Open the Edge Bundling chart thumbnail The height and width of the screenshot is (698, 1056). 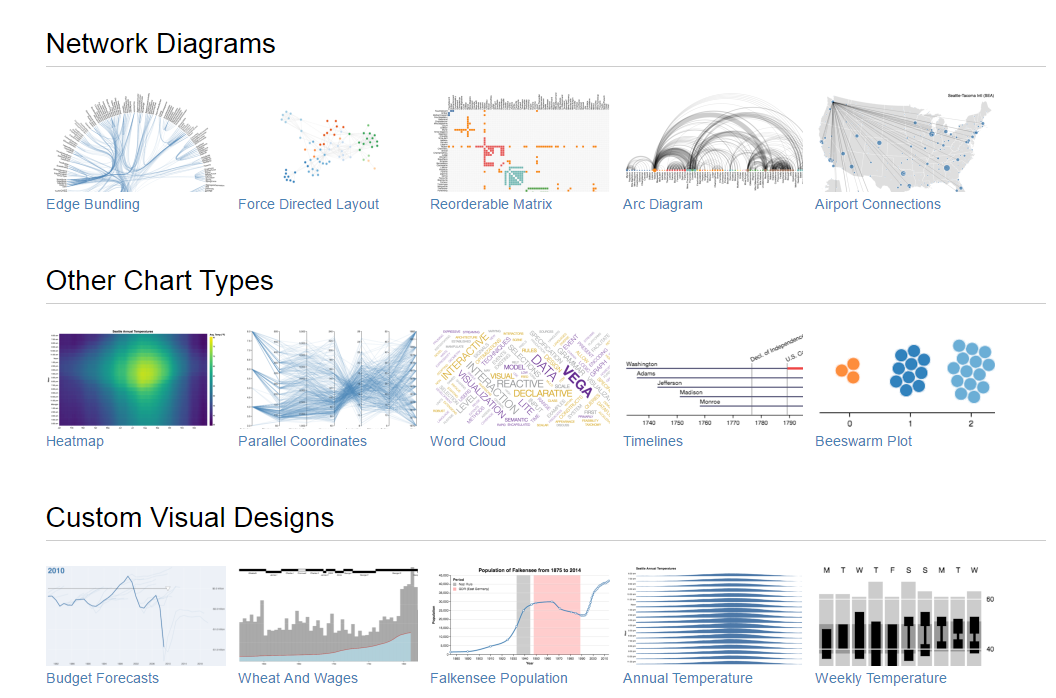pos(135,142)
